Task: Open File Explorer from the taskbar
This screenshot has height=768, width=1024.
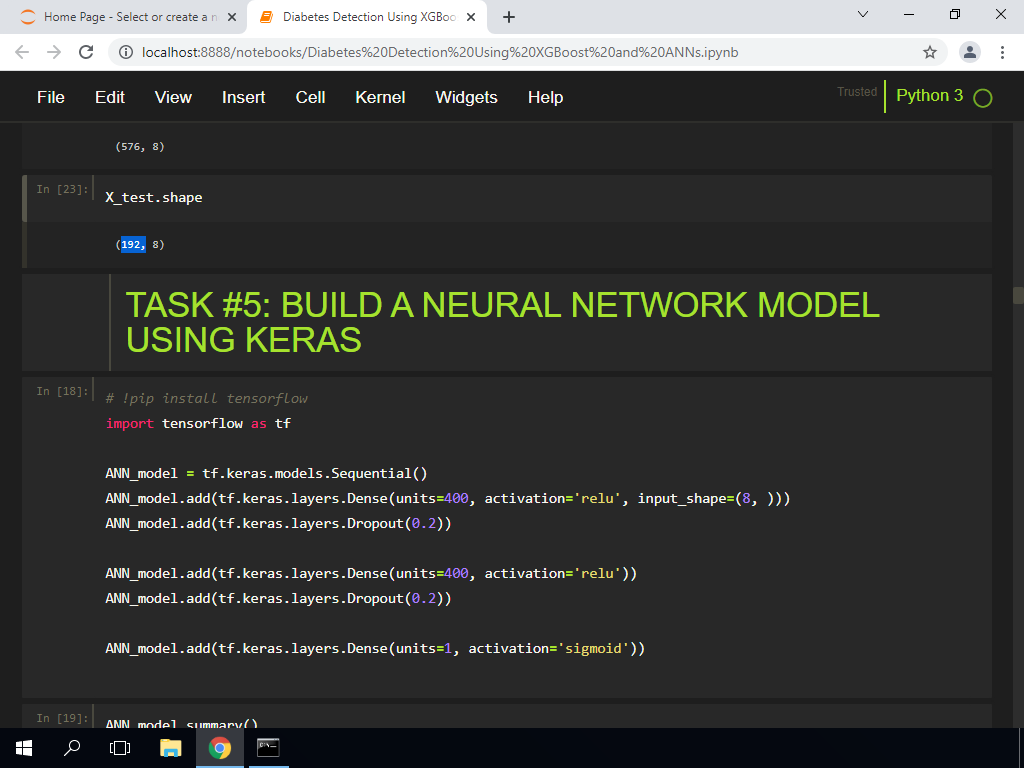Action: click(171, 747)
